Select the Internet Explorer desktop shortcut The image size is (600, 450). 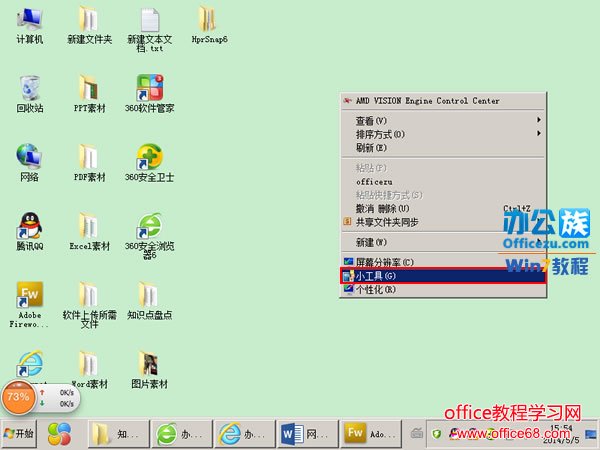(x=29, y=364)
